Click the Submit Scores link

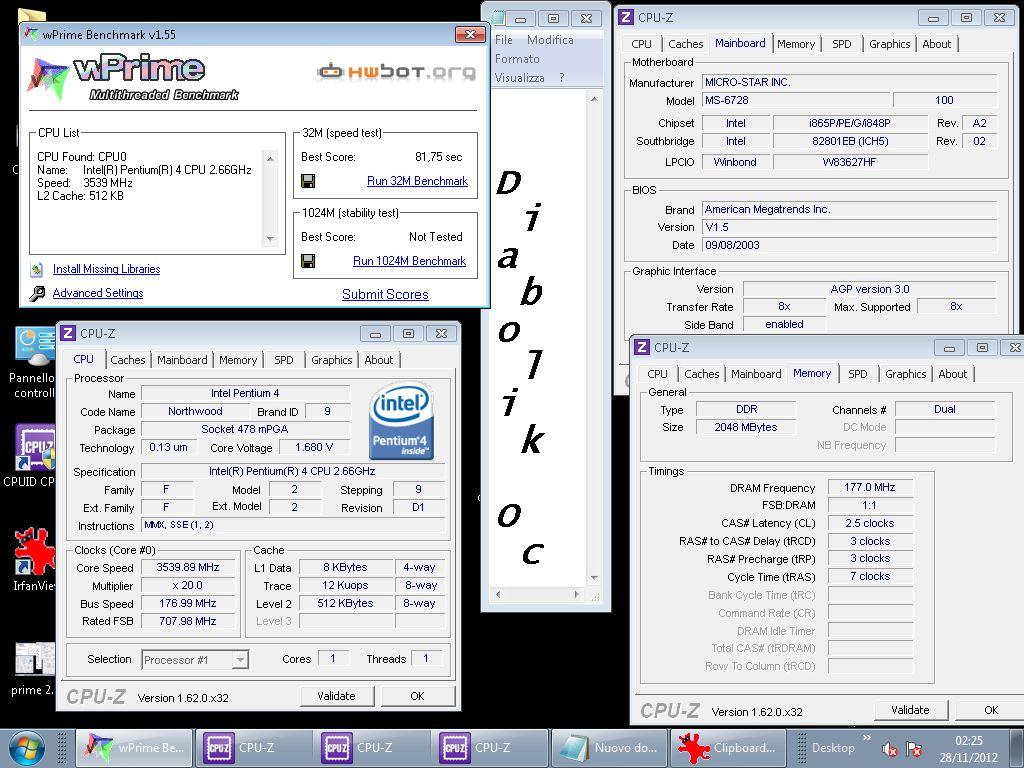pos(385,295)
